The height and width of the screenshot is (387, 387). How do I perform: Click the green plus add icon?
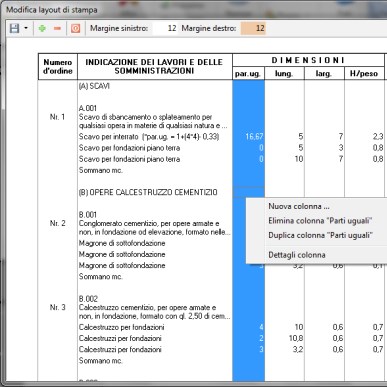tap(42, 28)
